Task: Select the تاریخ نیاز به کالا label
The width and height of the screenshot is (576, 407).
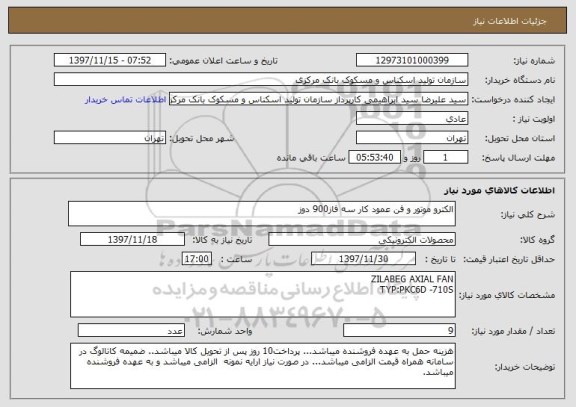Action: pyautogui.click(x=222, y=240)
